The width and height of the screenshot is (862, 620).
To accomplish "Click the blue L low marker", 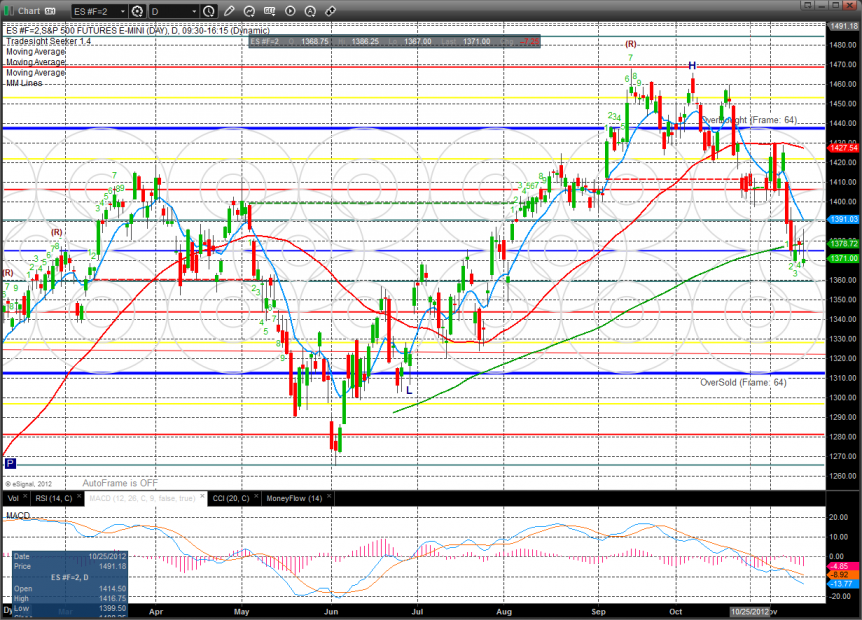I will tap(409, 390).
